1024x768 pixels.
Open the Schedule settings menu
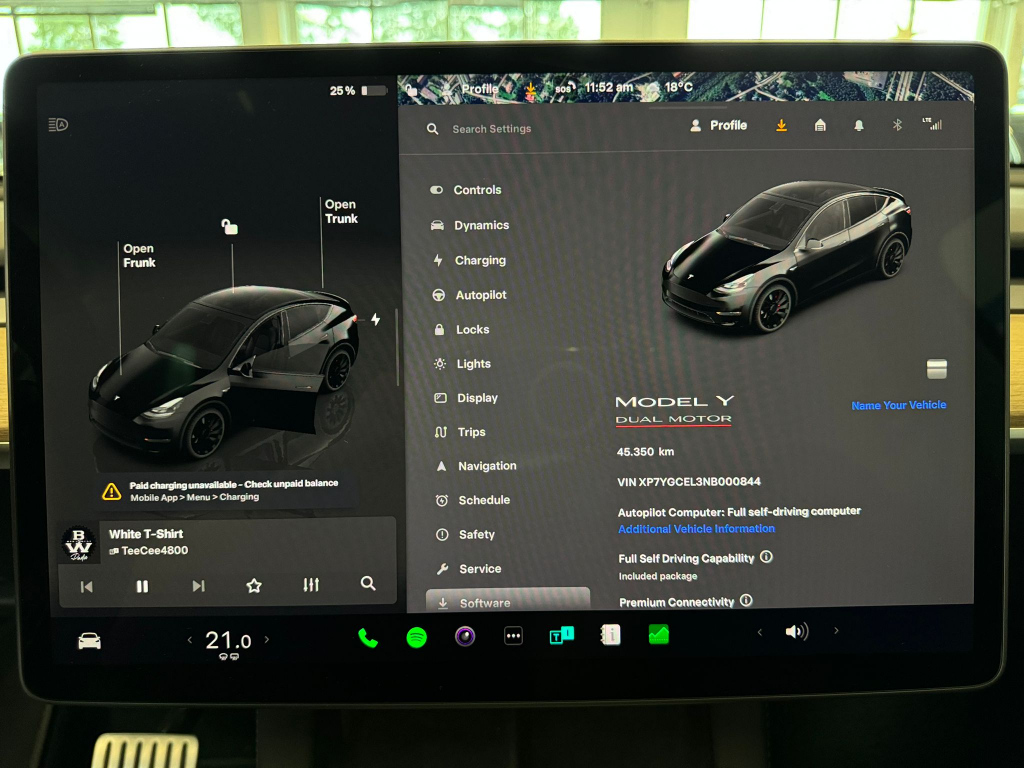473,500
